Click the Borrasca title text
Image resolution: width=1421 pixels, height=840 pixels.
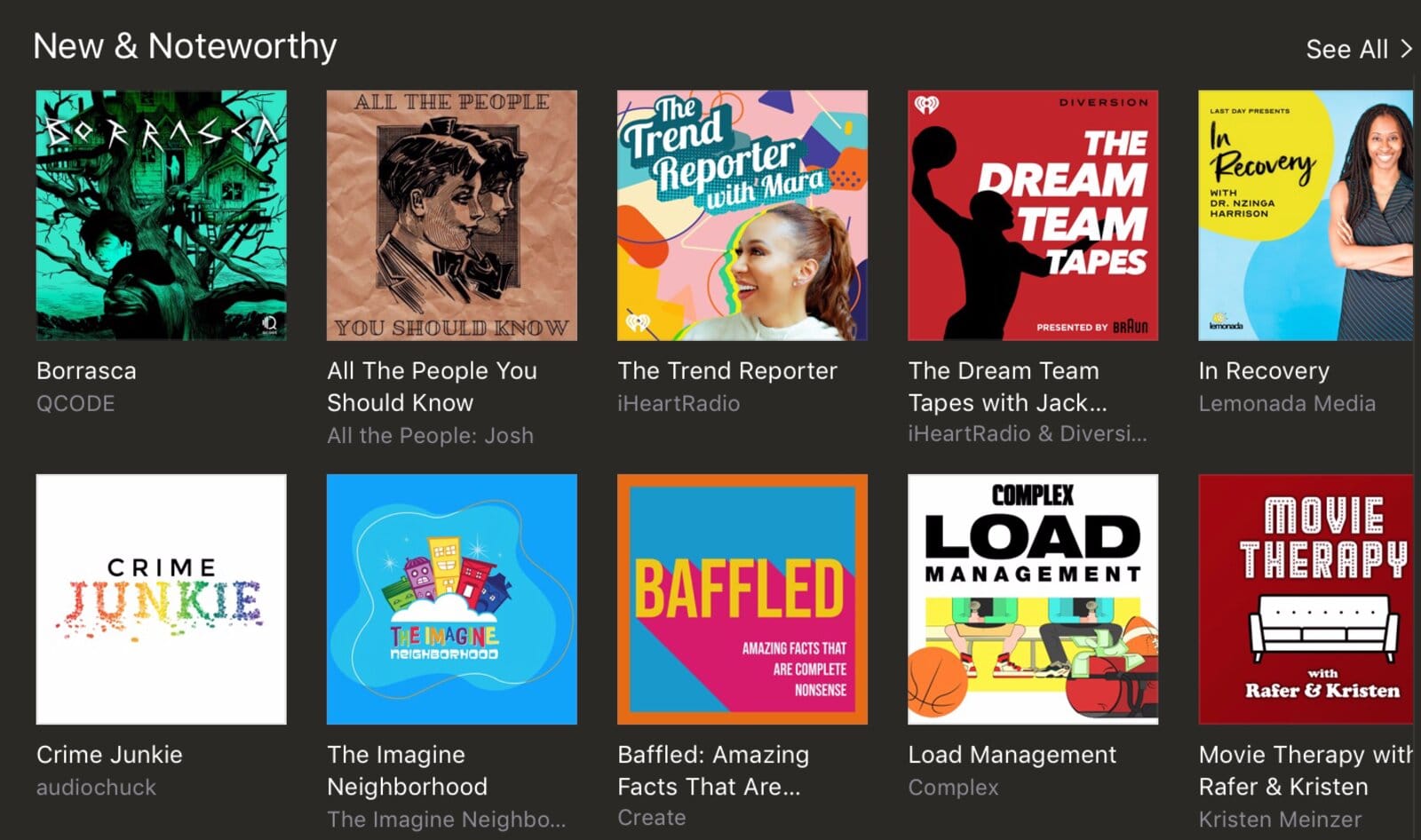tap(86, 371)
